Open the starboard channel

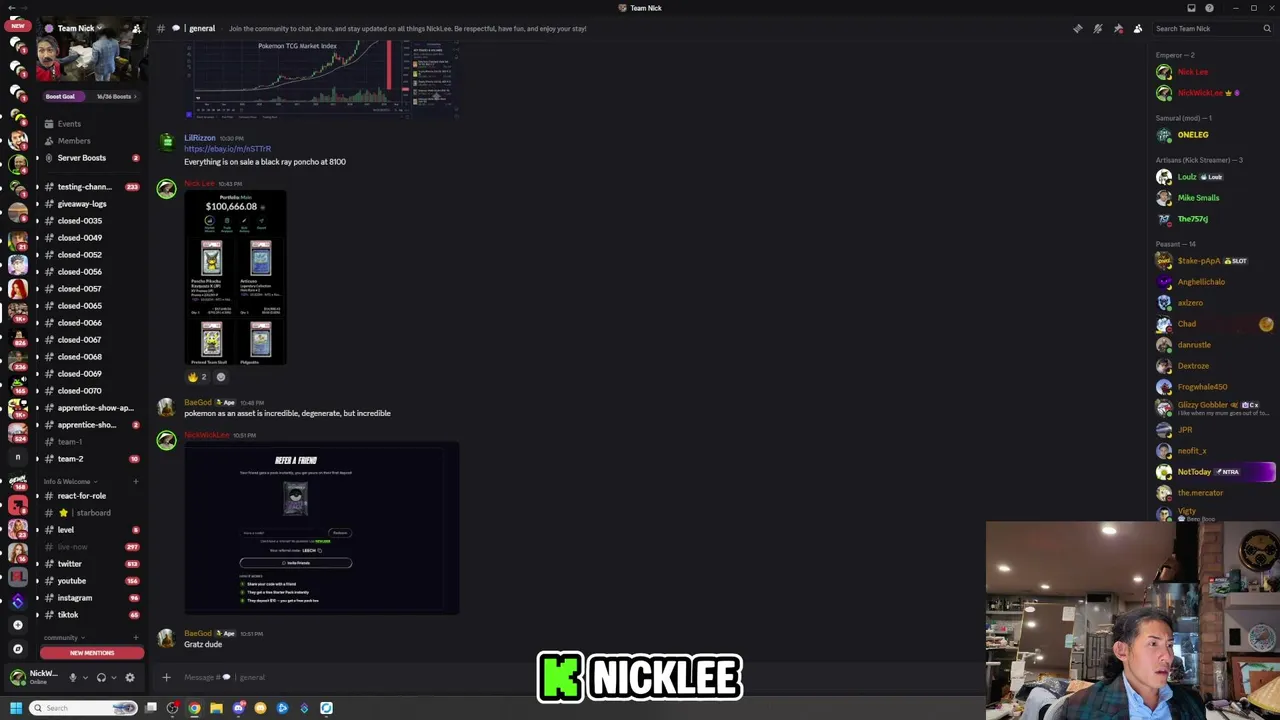click(x=90, y=513)
